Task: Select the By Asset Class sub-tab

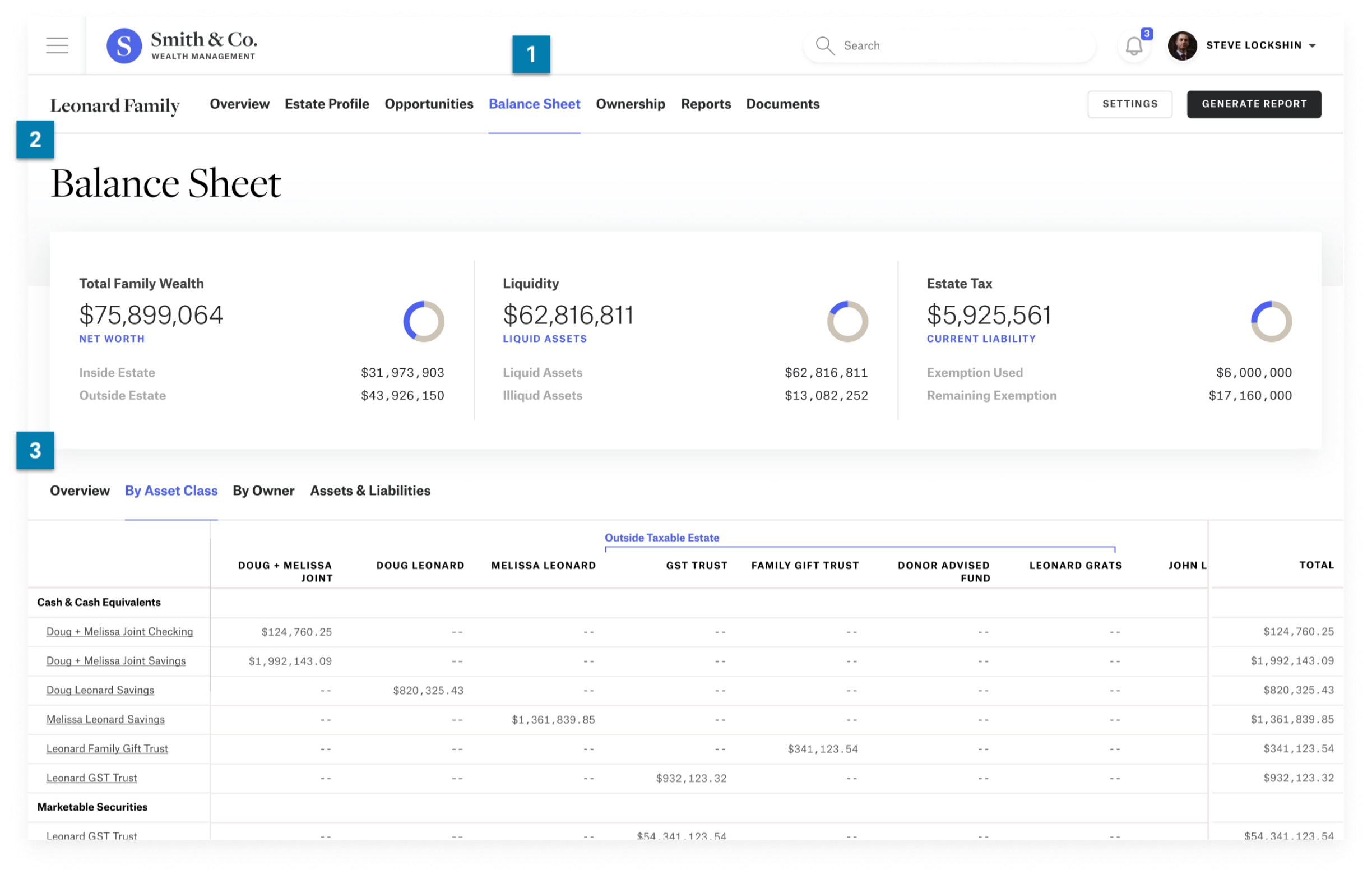Action: 171,491
